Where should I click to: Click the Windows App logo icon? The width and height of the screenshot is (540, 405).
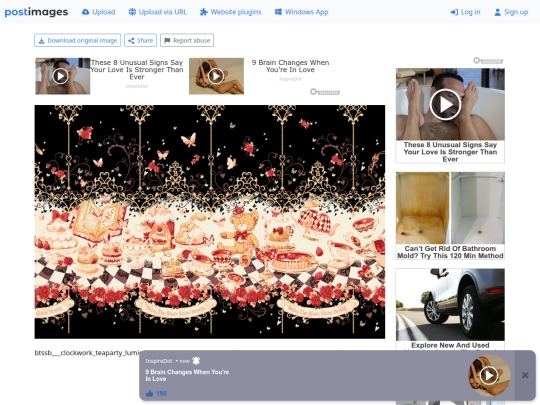click(x=278, y=12)
